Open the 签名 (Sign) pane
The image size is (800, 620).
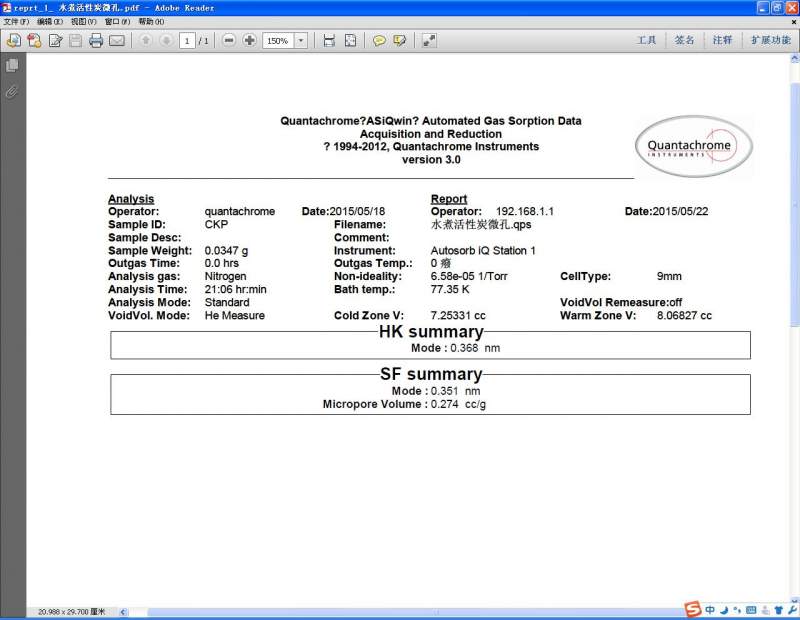pos(684,40)
